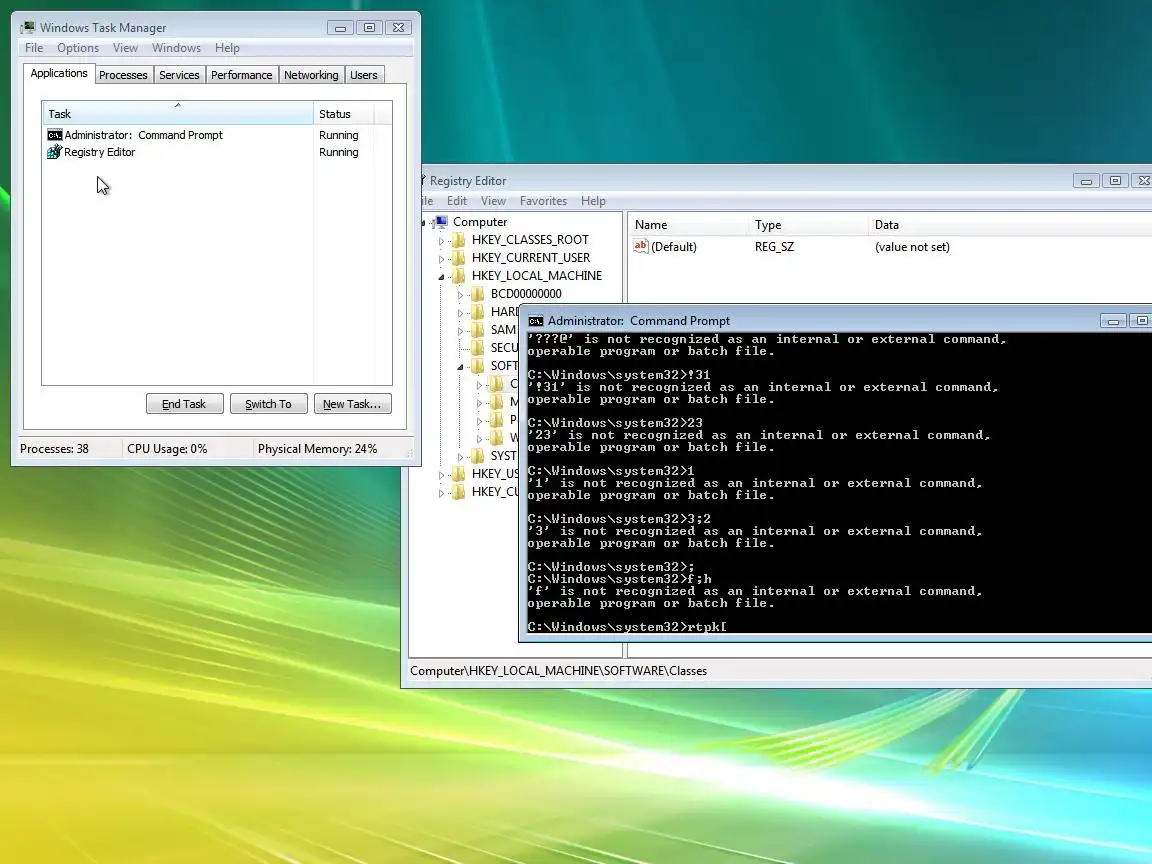The height and width of the screenshot is (864, 1152).
Task: Minimize the Registry Editor window
Action: click(1086, 181)
